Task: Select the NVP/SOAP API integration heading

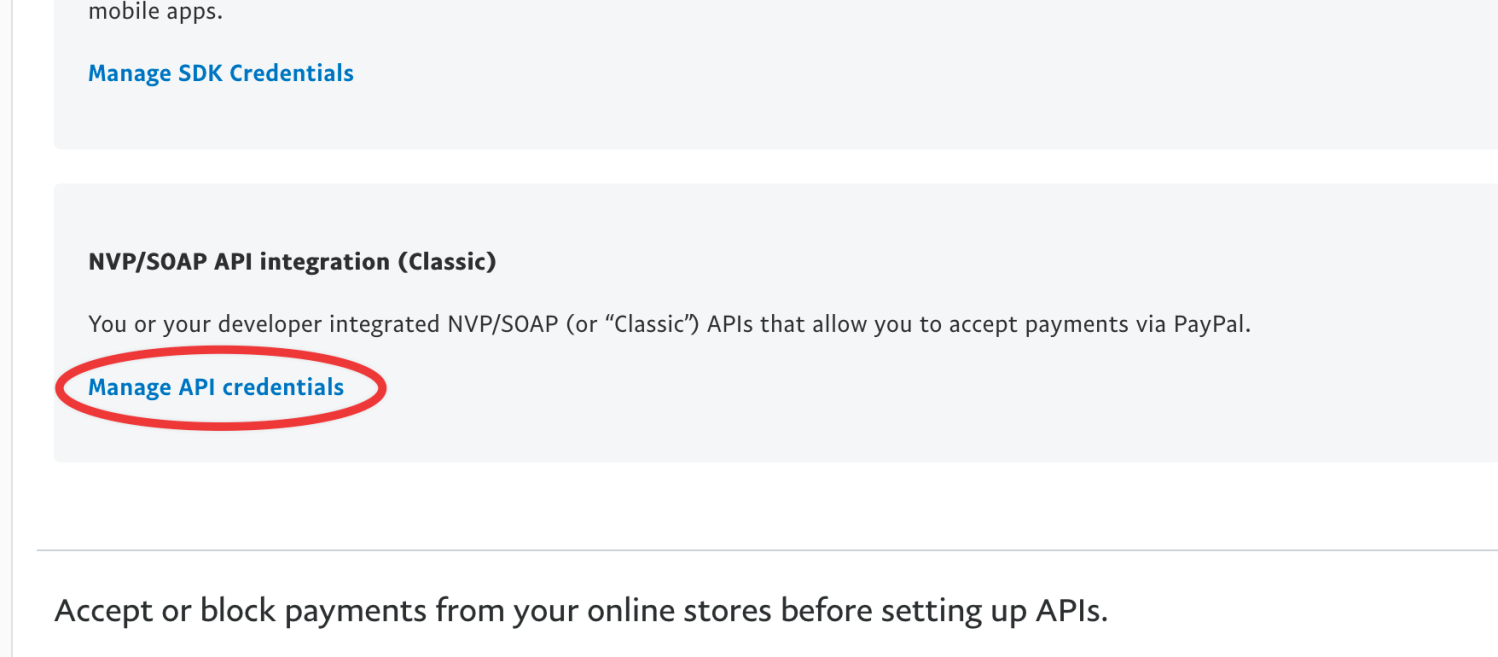Action: 291,261
